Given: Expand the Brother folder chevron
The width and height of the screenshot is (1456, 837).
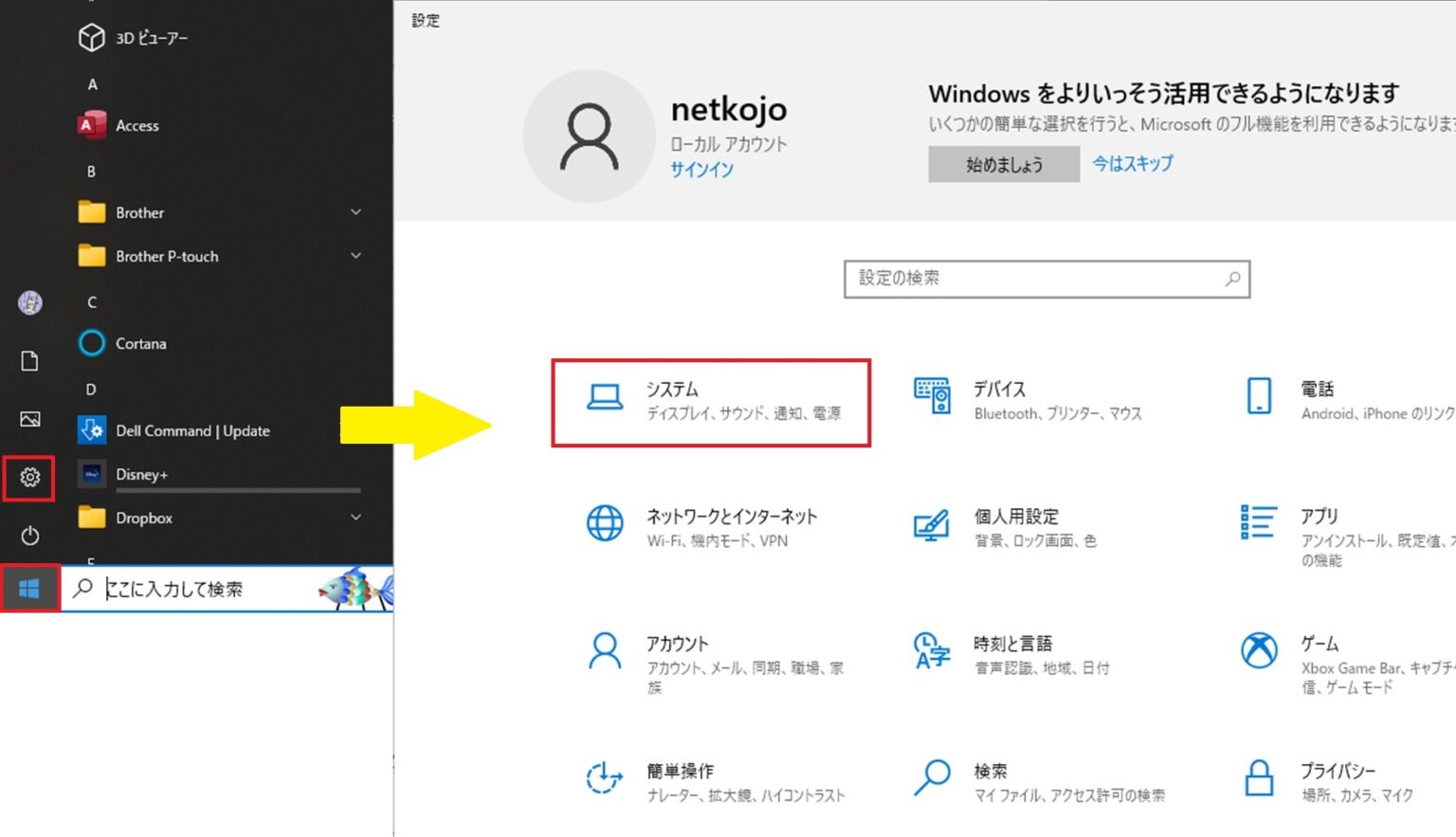Looking at the screenshot, I should [x=356, y=212].
